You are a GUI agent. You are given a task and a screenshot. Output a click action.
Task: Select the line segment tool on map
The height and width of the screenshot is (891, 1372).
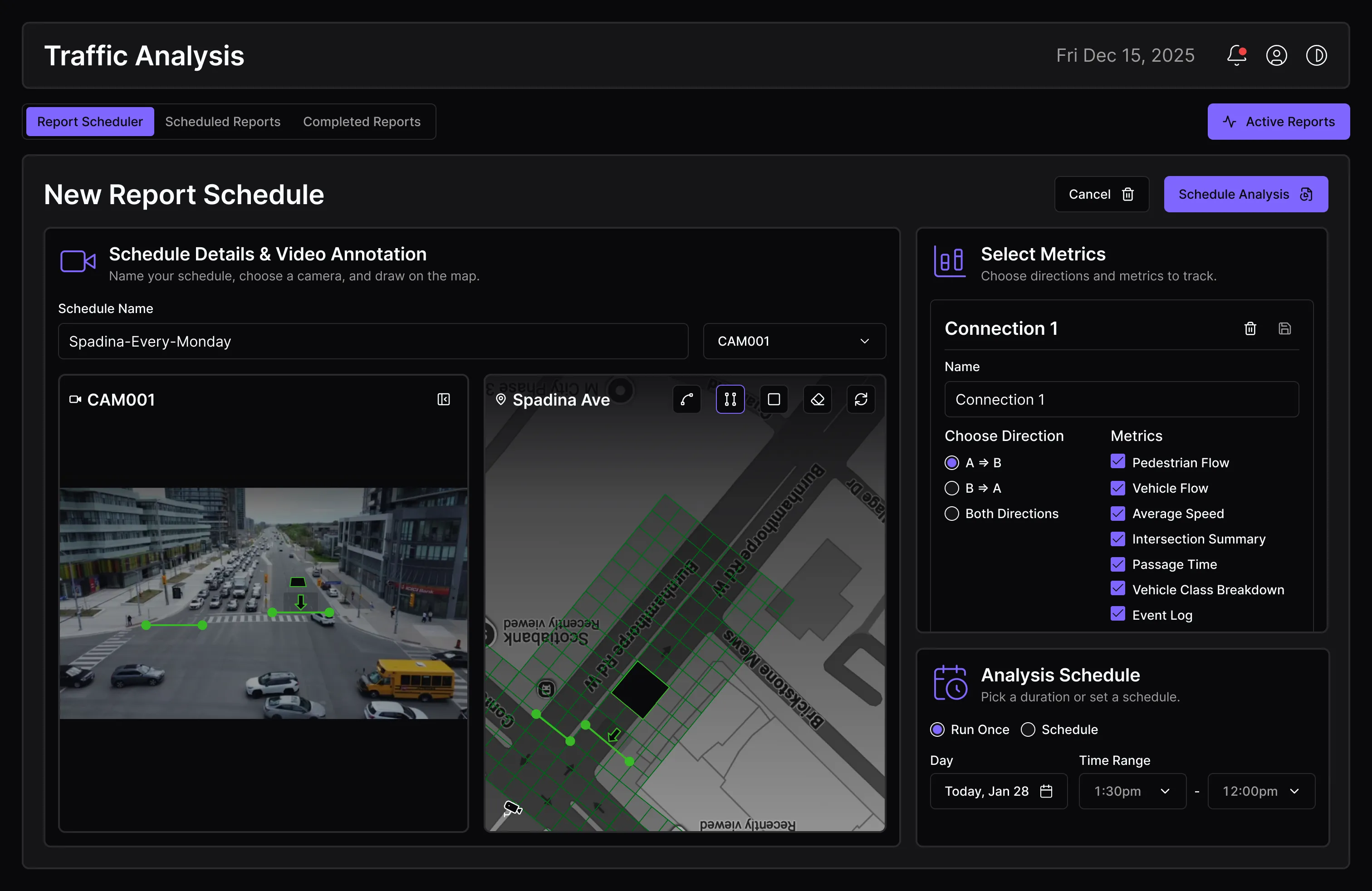[730, 399]
